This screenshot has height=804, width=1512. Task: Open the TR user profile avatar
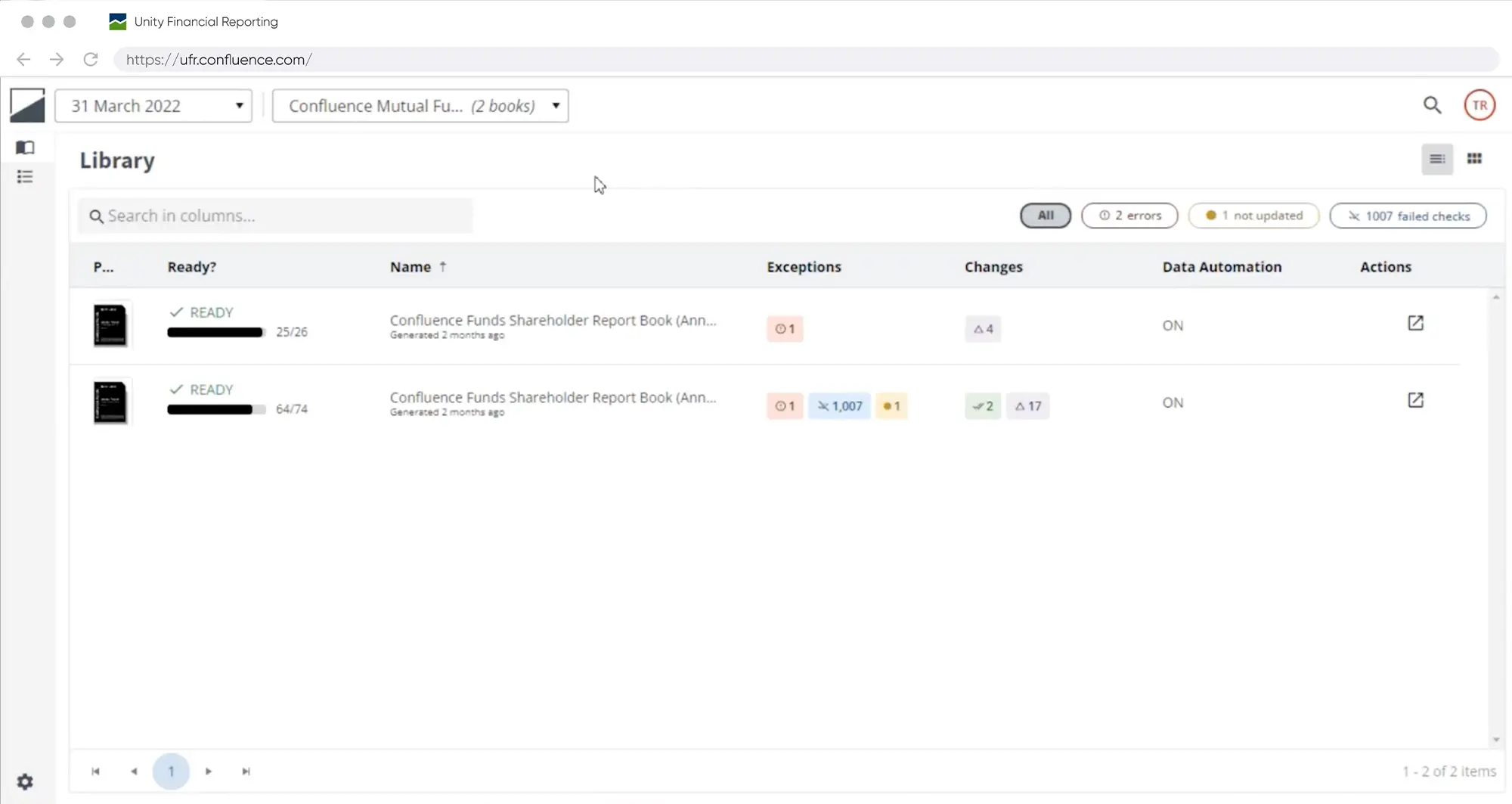click(1479, 106)
